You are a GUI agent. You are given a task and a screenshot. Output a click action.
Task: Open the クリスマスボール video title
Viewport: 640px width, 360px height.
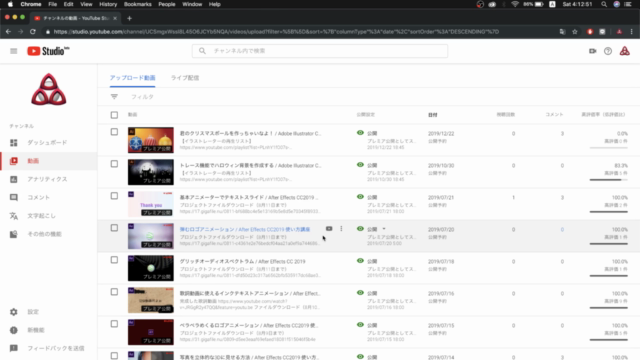(x=250, y=133)
